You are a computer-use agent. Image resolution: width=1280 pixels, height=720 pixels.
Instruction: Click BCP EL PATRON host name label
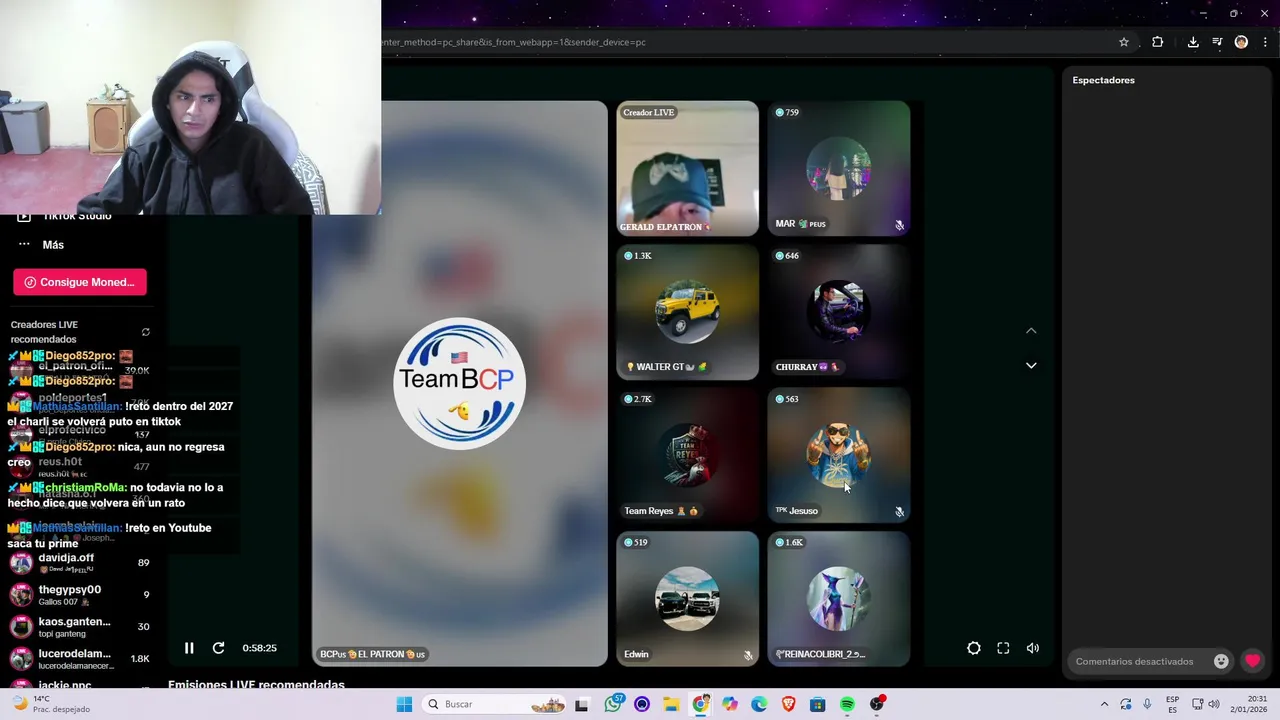click(x=372, y=654)
